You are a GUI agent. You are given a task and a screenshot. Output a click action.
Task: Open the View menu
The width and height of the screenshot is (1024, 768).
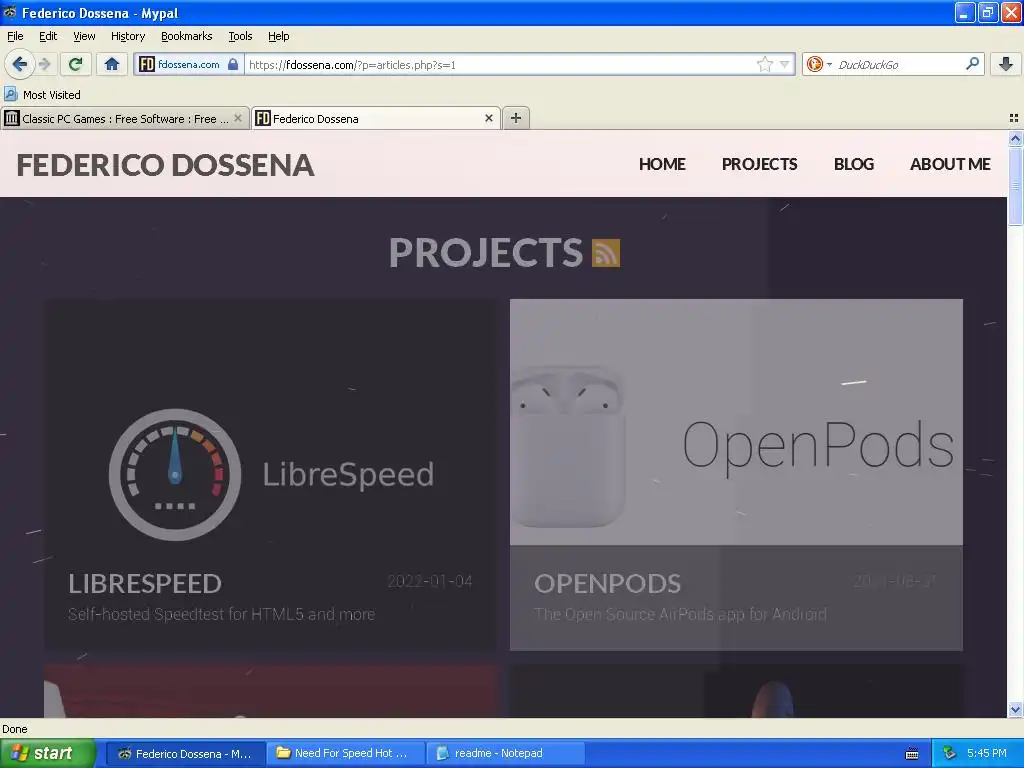tap(84, 36)
